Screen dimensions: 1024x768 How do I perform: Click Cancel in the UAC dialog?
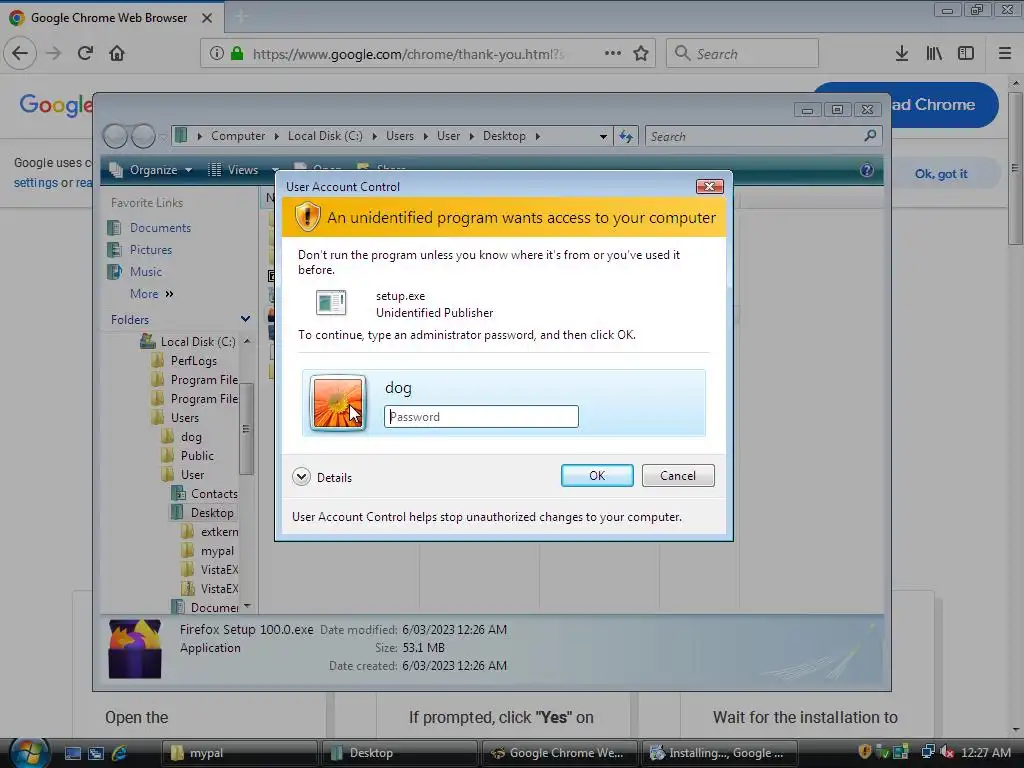pyautogui.click(x=678, y=475)
